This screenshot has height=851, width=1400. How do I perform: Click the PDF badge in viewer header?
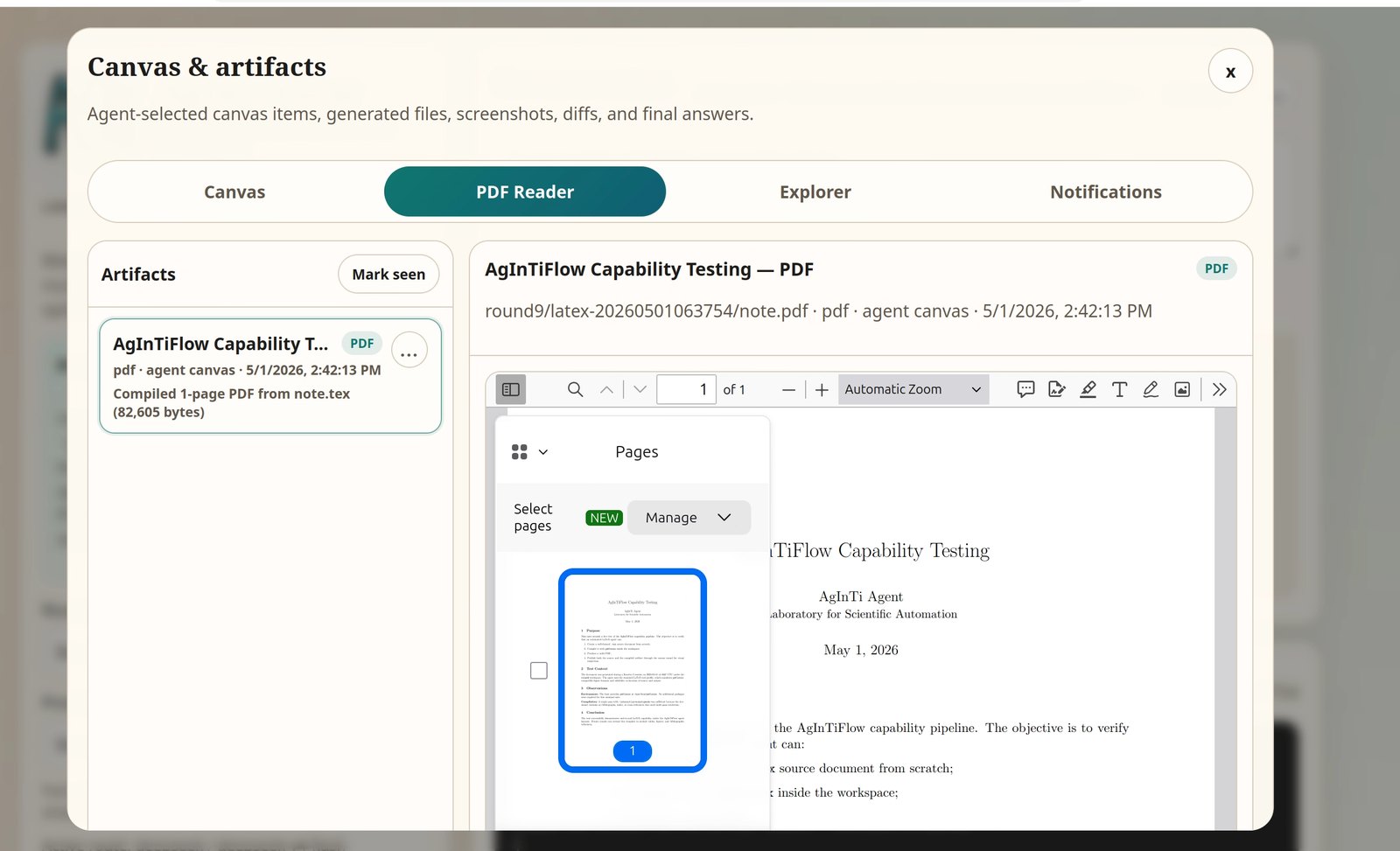pyautogui.click(x=1216, y=269)
